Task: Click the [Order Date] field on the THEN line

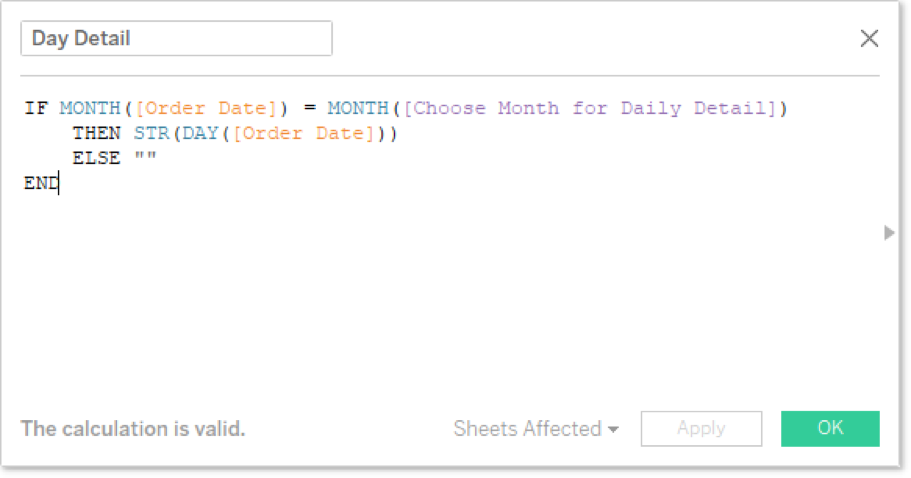Action: [x=303, y=134]
